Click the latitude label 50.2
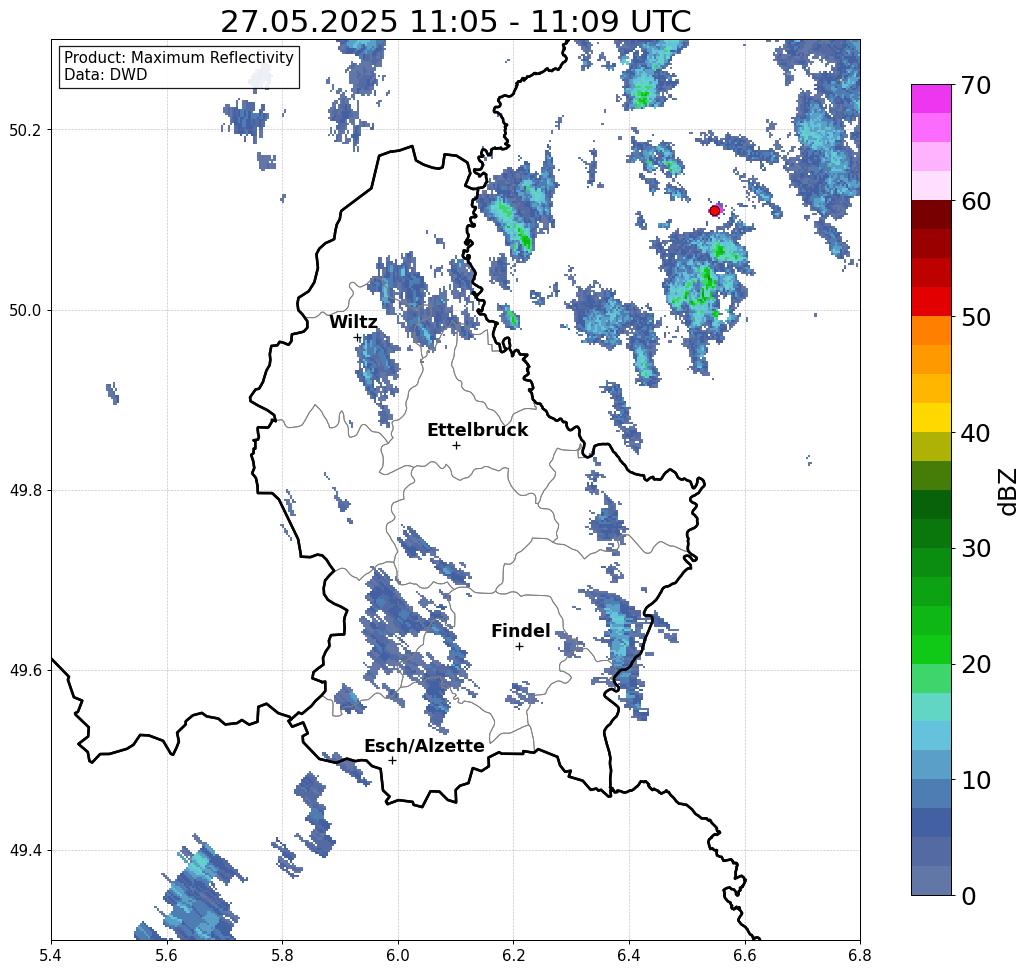Viewport: 1029px width, 973px height. tap(24, 130)
